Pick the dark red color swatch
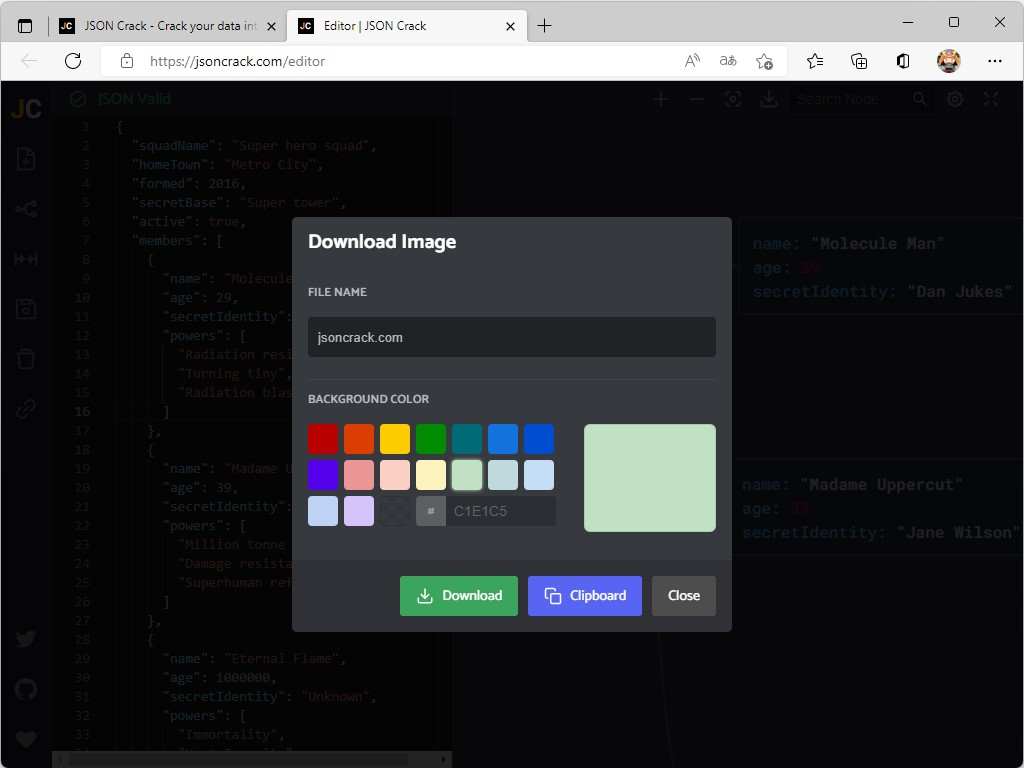Viewport: 1024px width, 768px height. (323, 439)
